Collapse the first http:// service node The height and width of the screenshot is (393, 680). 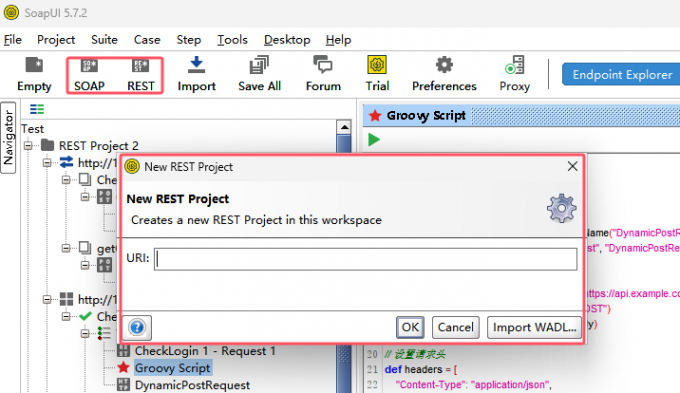click(x=47, y=163)
